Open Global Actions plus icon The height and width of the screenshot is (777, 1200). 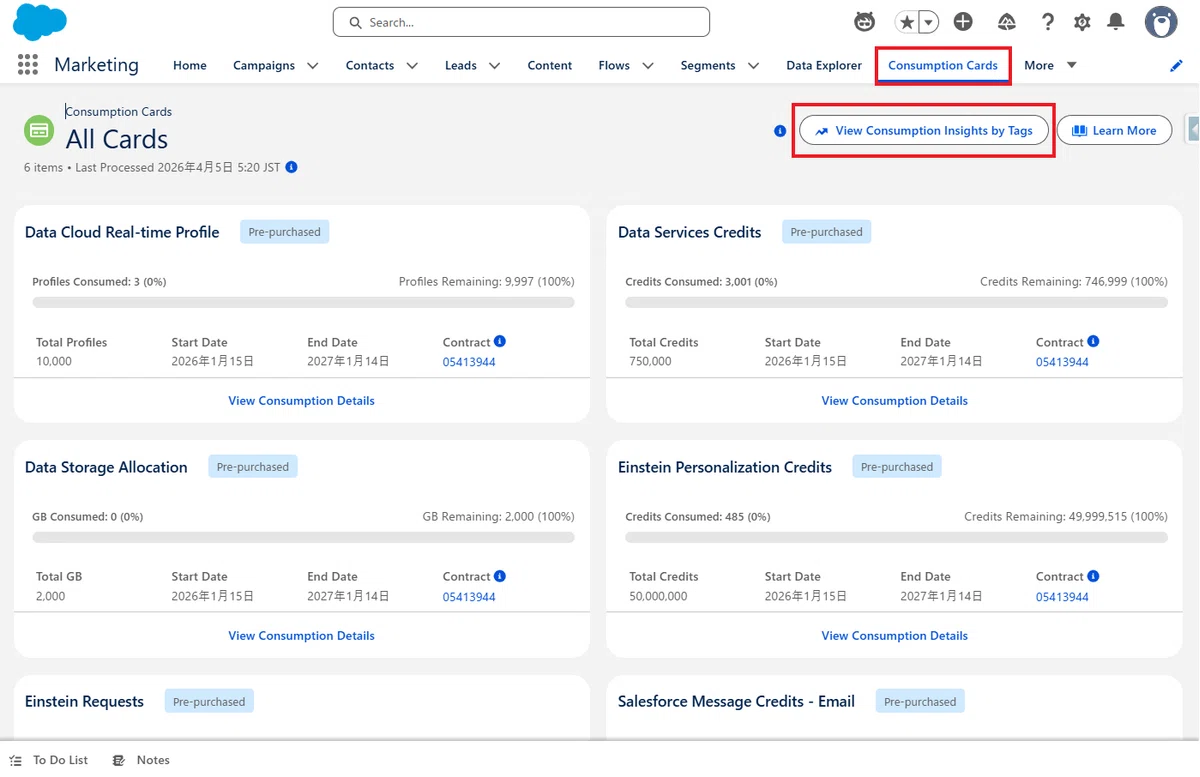963,22
